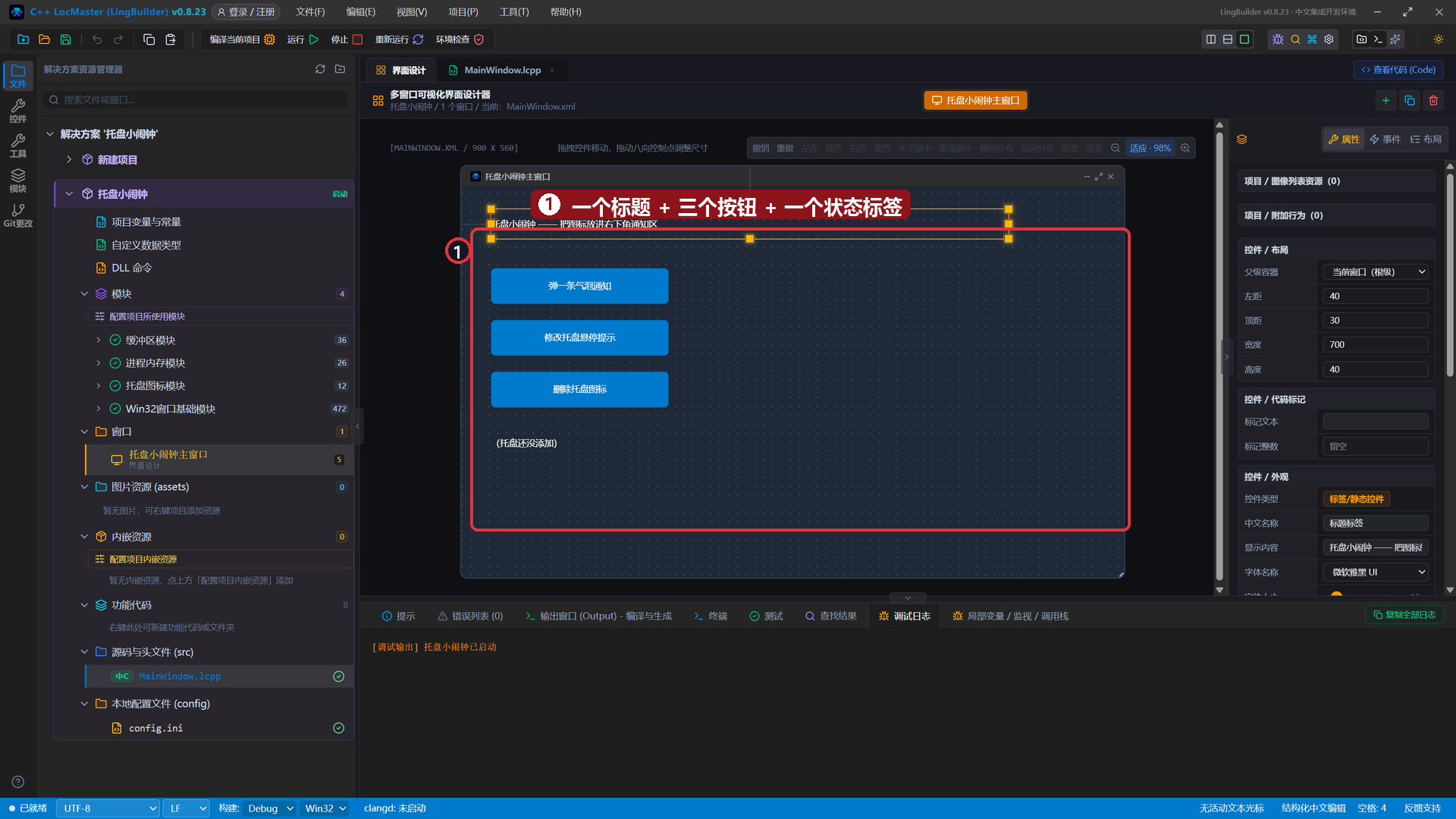Click the 查看代码 (Code) button
This screenshot has width=1456, height=819.
pyautogui.click(x=1398, y=70)
